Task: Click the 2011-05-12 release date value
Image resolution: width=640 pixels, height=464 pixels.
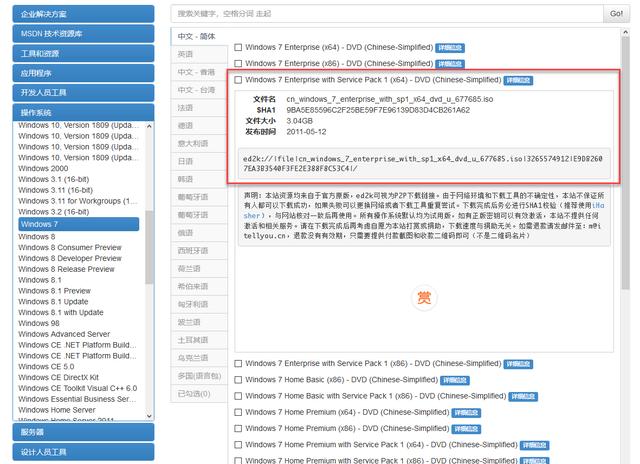Action: [x=306, y=132]
